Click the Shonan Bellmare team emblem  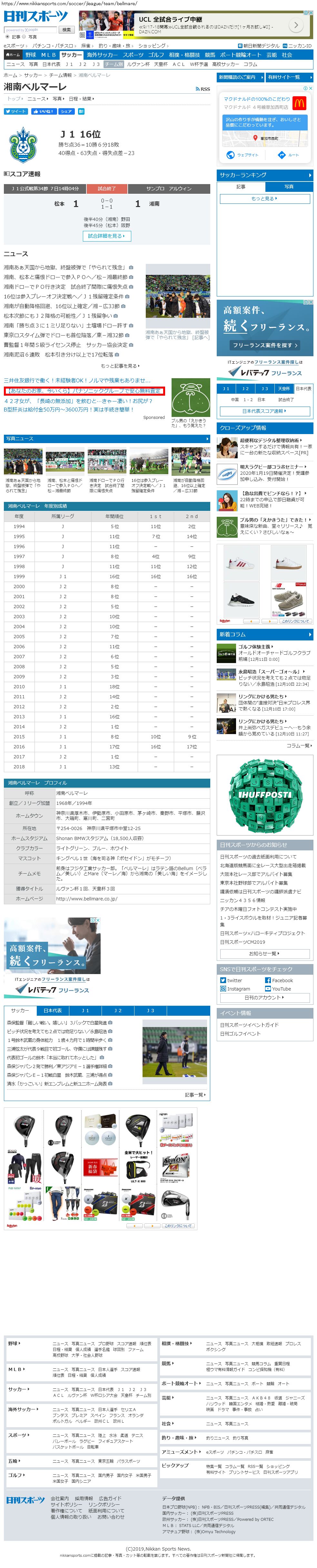click(24, 144)
